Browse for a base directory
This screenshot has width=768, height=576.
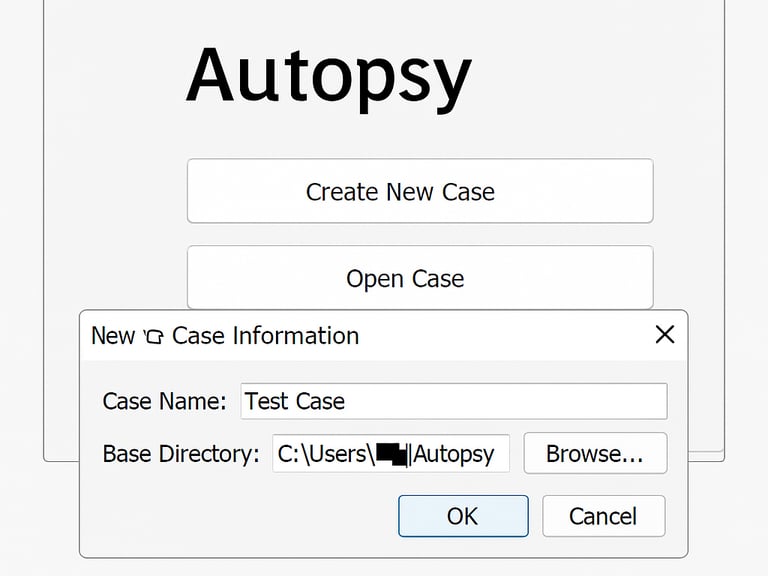(595, 453)
